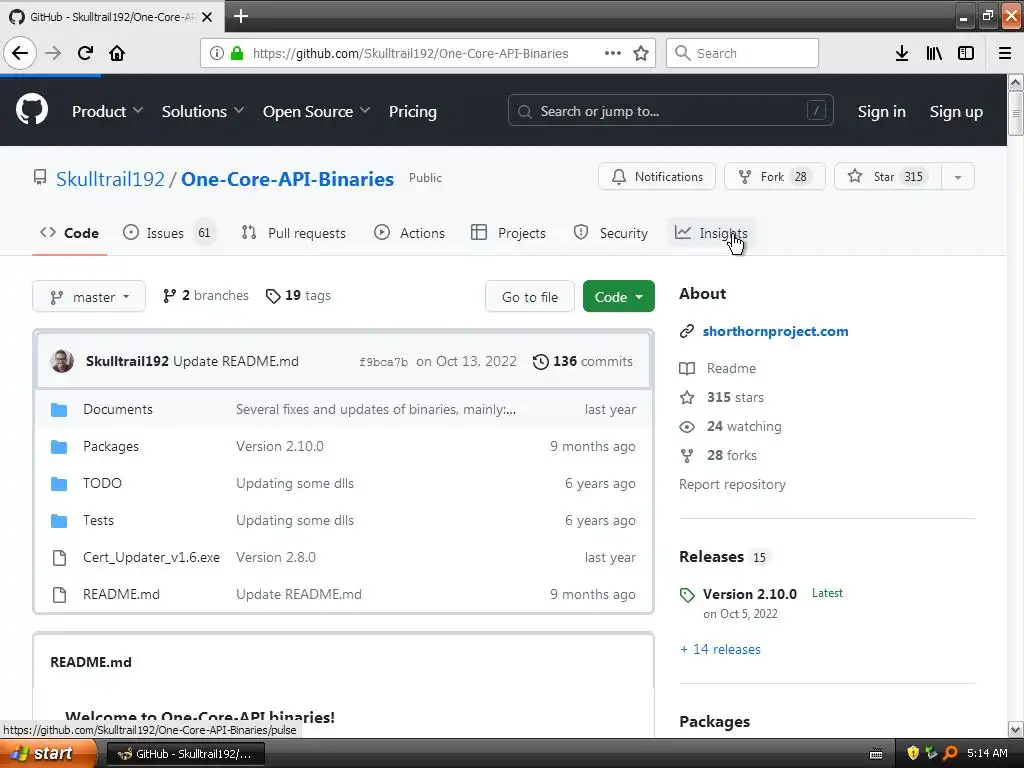Image resolution: width=1024 pixels, height=768 pixels.
Task: Focus the GitHub search or jump to field
Action: click(x=671, y=111)
